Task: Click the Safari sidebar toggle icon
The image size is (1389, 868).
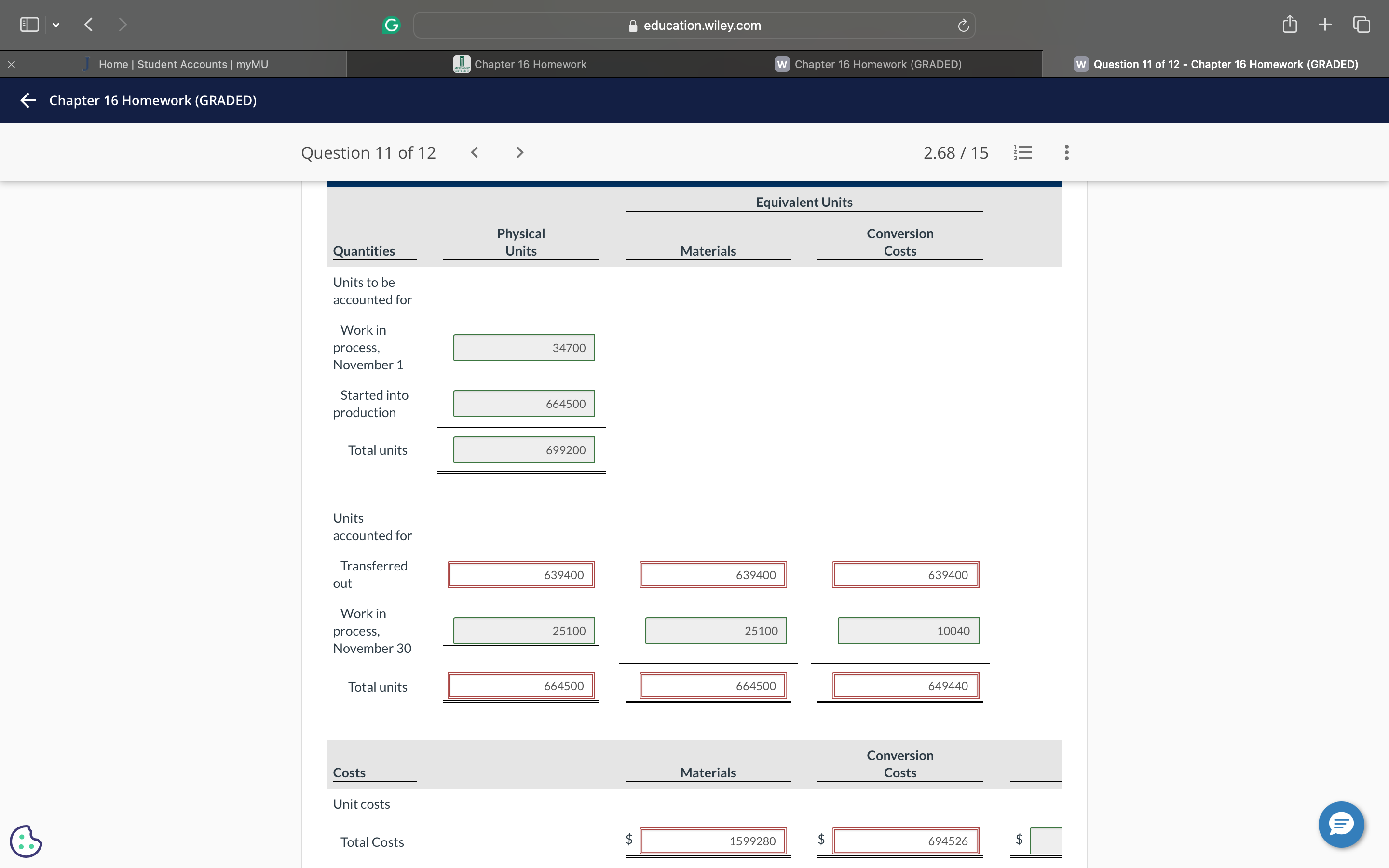Action: (x=29, y=25)
